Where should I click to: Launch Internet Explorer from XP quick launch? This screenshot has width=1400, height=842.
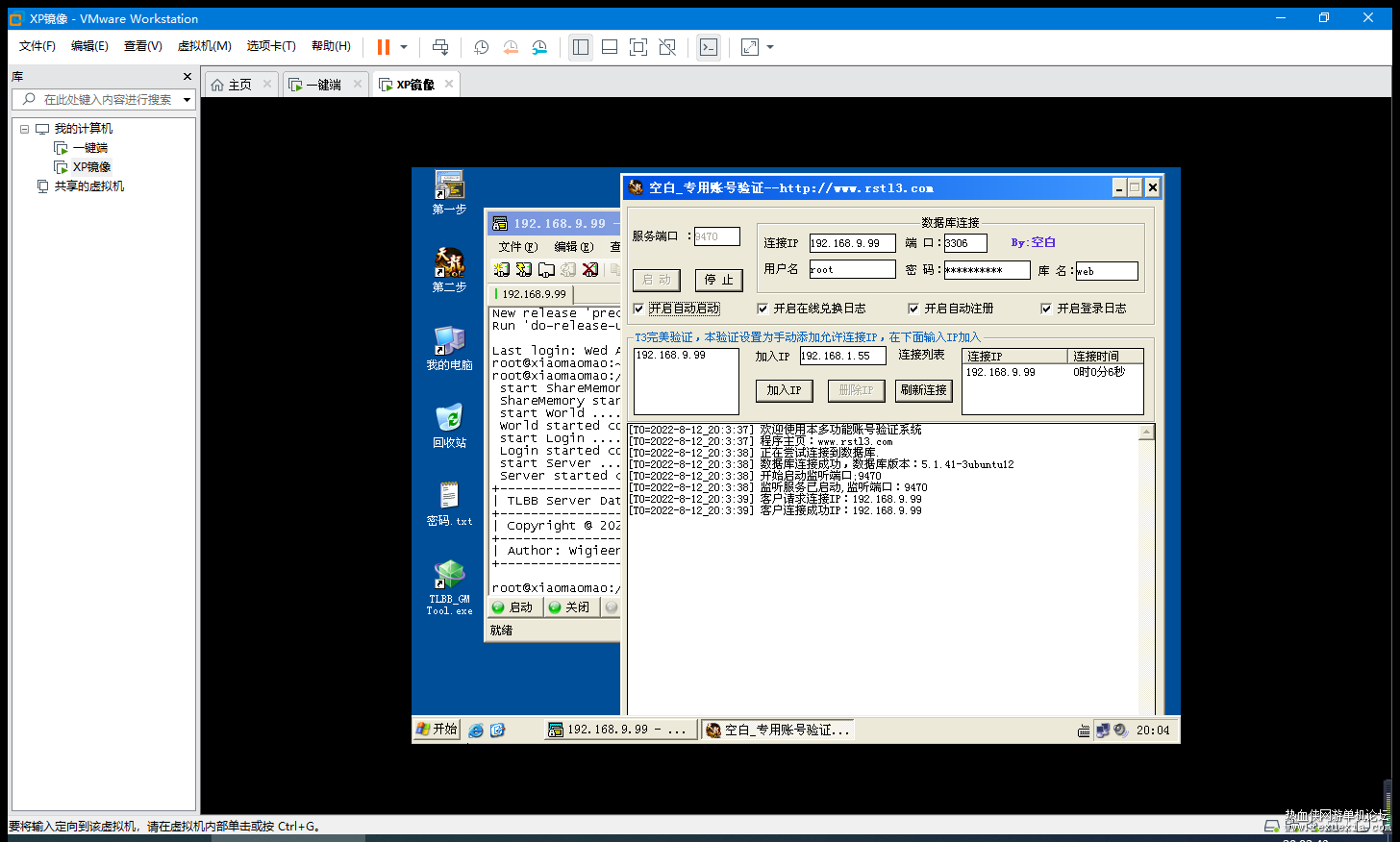click(476, 731)
